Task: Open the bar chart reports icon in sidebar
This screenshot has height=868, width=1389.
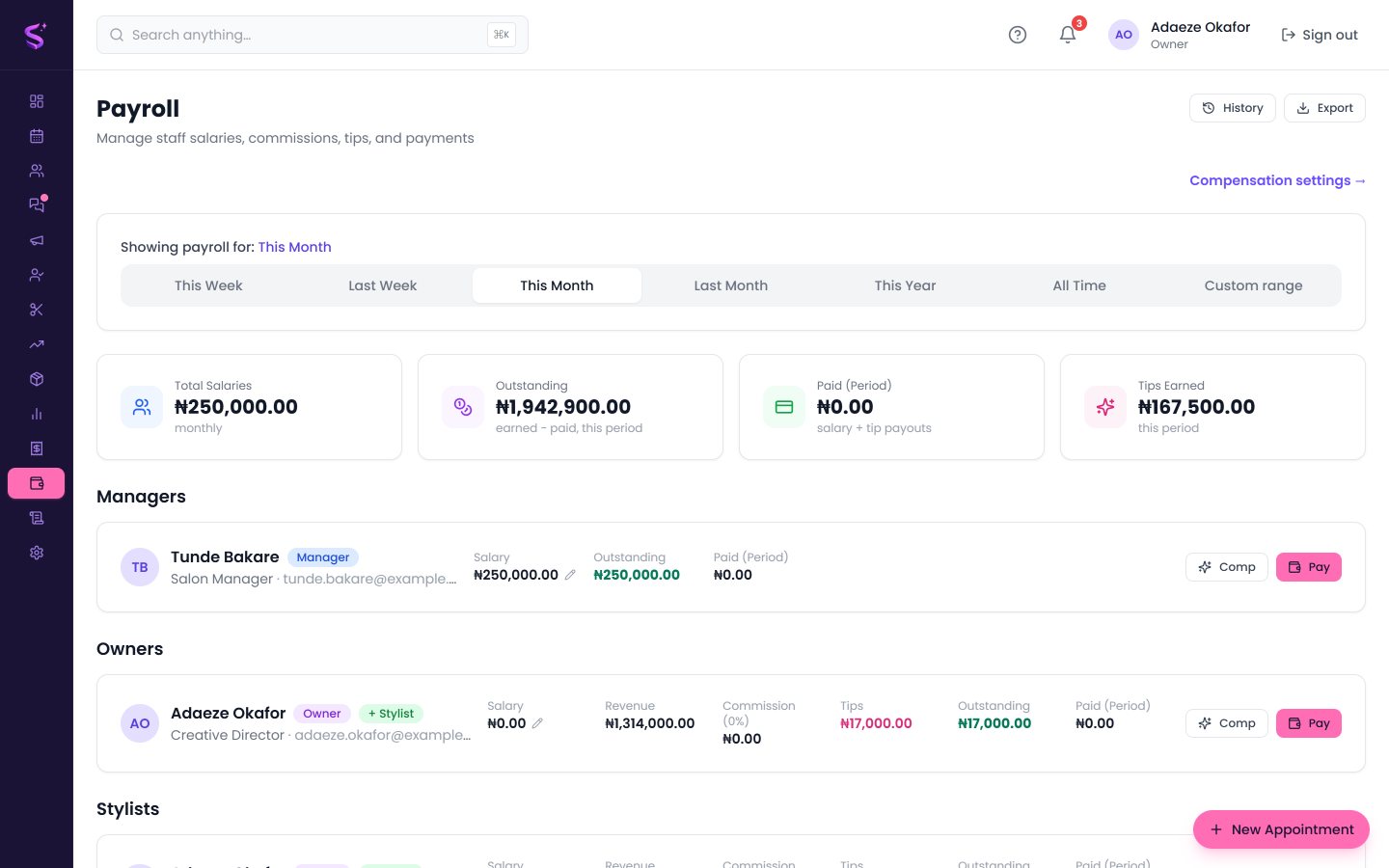Action: pos(37,414)
